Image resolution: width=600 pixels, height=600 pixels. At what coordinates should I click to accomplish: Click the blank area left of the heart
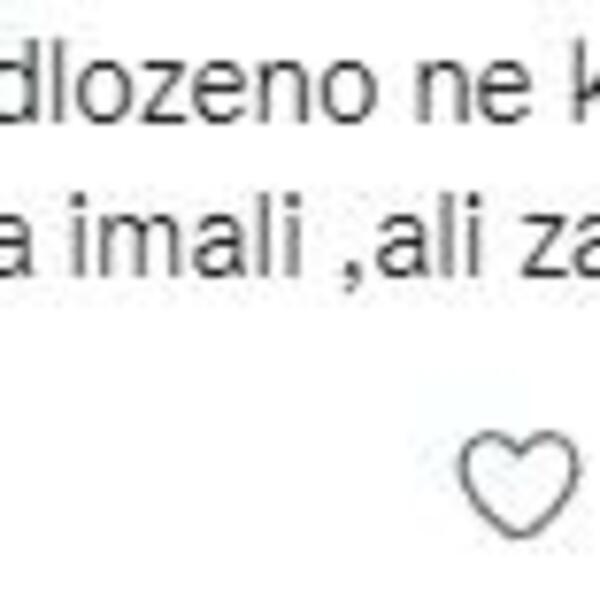[230, 484]
